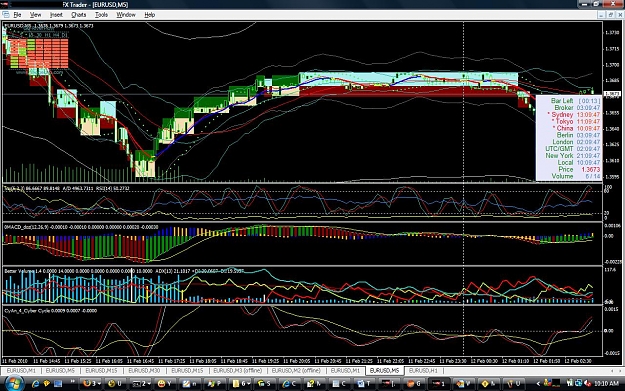Image resolution: width=625 pixels, height=391 pixels.
Task: Open the Insert menu
Action: click(x=56, y=15)
